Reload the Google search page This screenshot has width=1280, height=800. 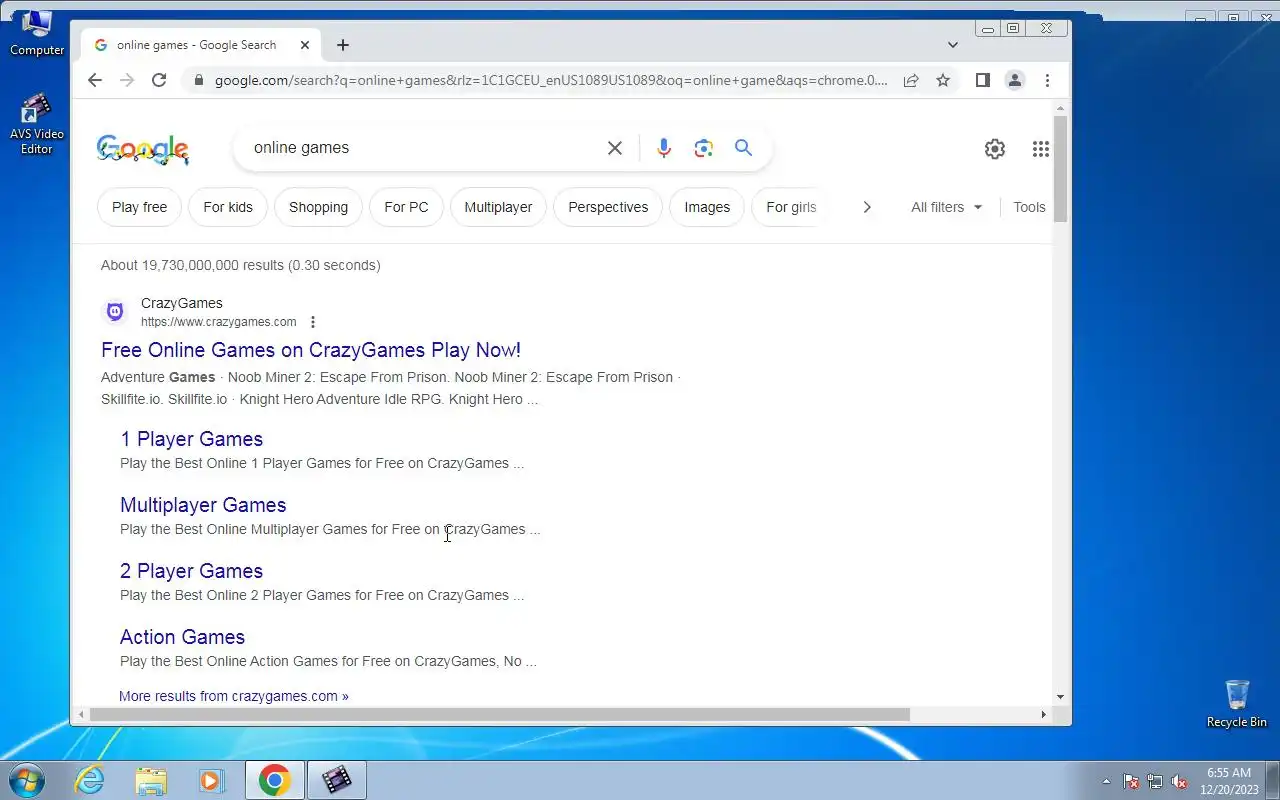[x=159, y=80]
